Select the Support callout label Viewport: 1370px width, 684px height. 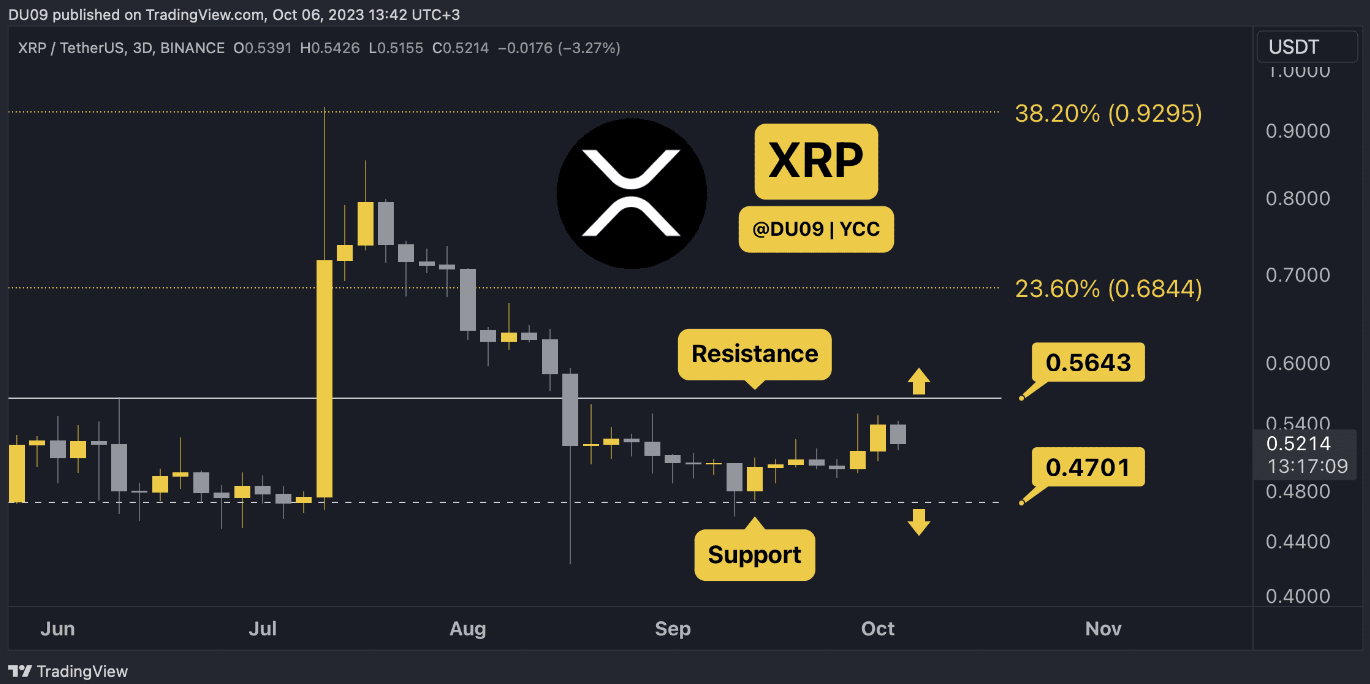pos(754,555)
